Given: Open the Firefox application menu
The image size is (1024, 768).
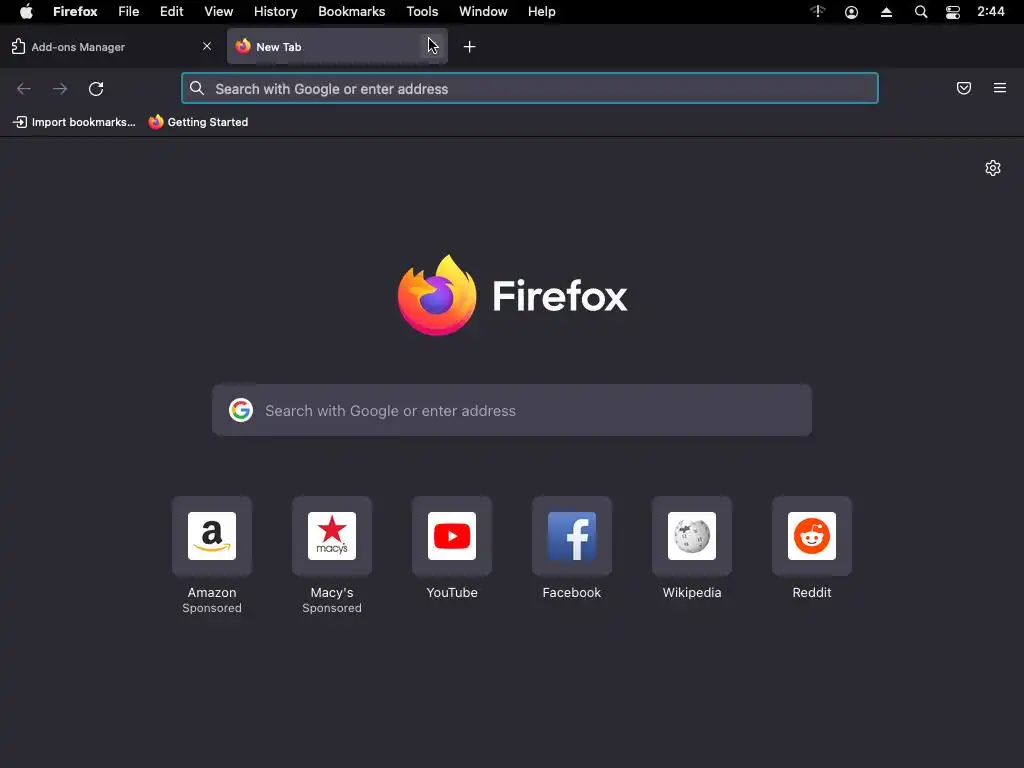Looking at the screenshot, I should coord(75,12).
